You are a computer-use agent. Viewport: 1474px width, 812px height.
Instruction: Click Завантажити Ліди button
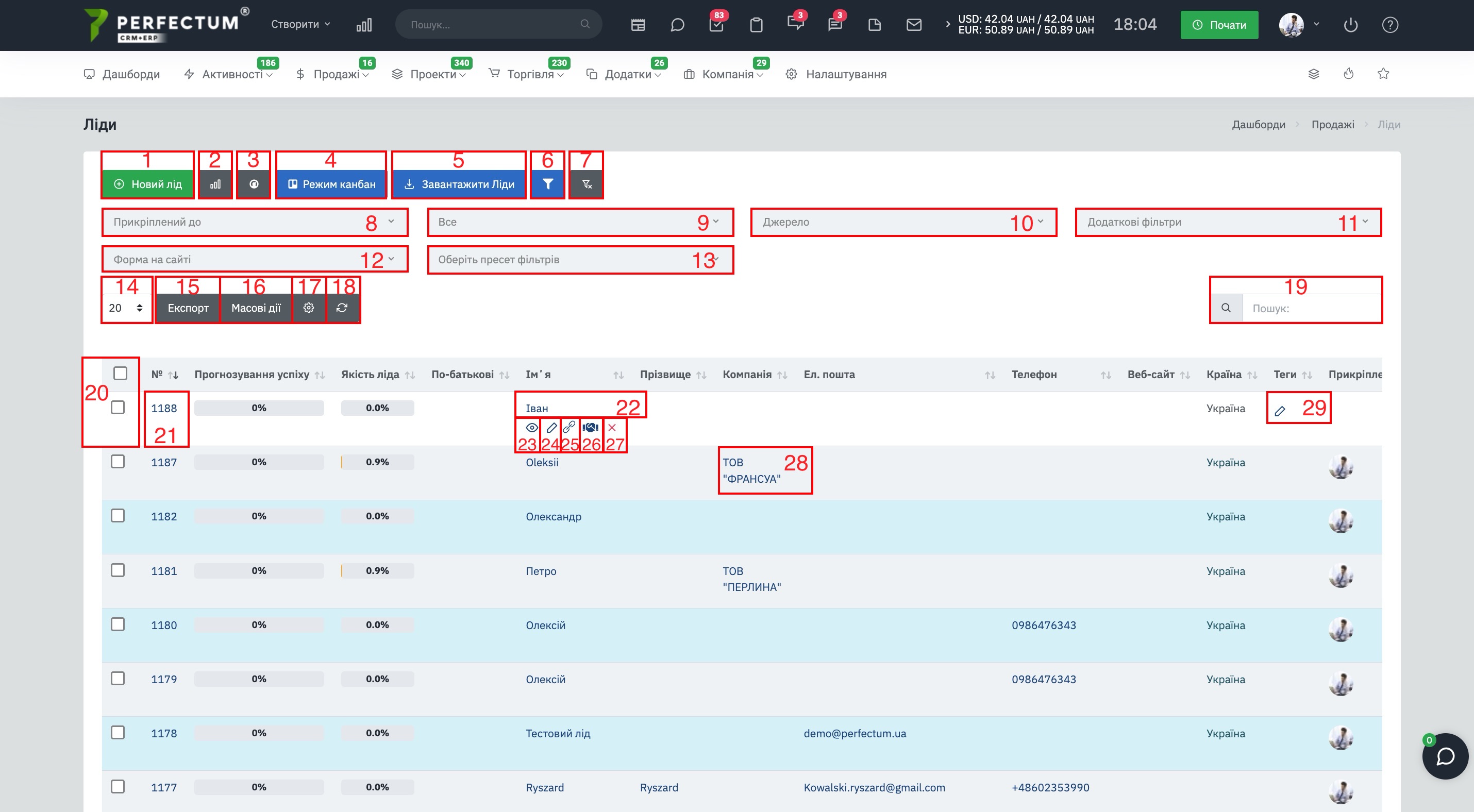(459, 184)
